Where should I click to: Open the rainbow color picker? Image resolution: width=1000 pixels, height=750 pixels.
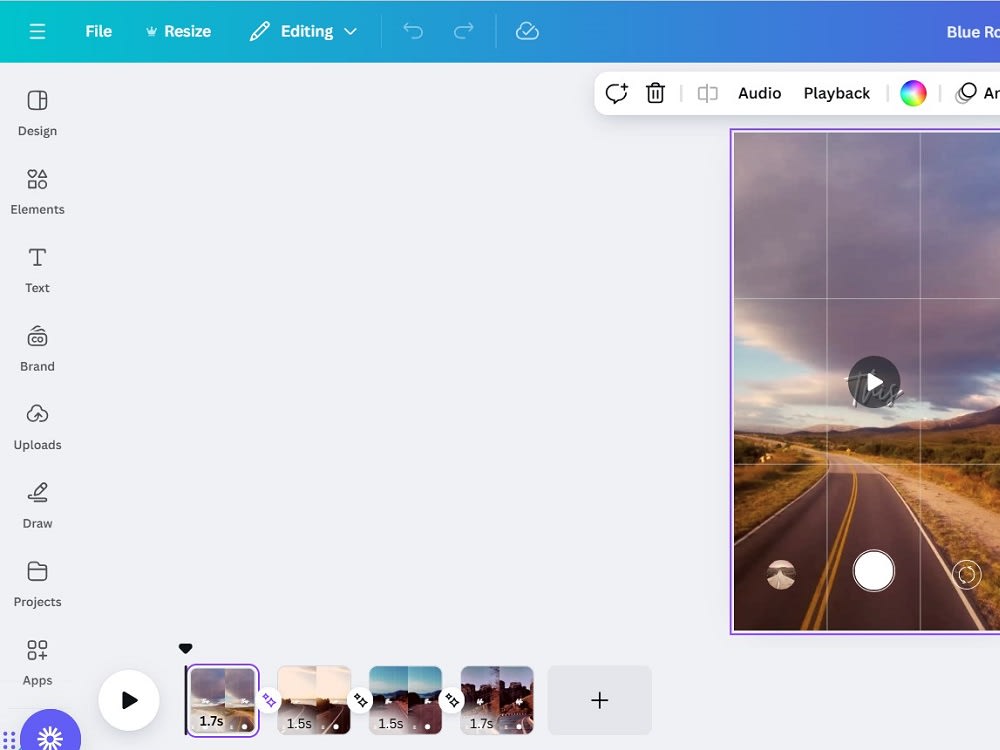click(x=913, y=93)
